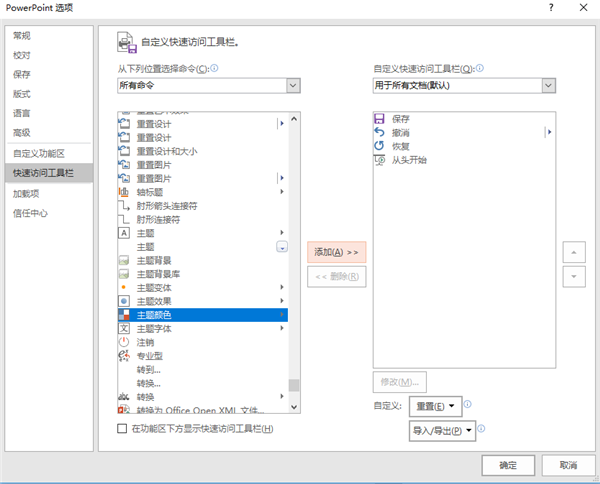Expand submenu arrow of 主题字体
600x484 pixels.
pyautogui.click(x=282, y=328)
